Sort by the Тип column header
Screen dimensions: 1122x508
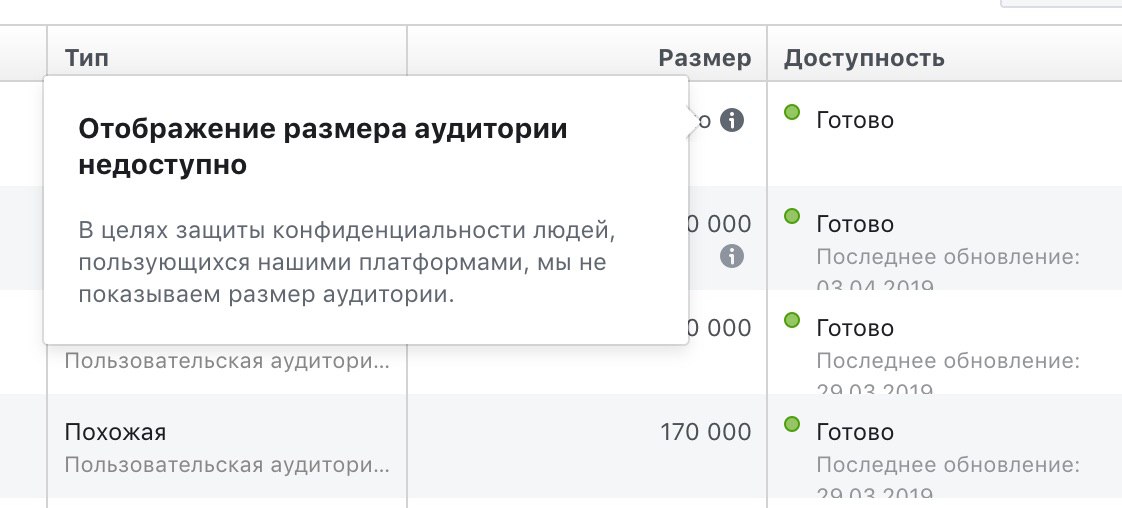[87, 57]
